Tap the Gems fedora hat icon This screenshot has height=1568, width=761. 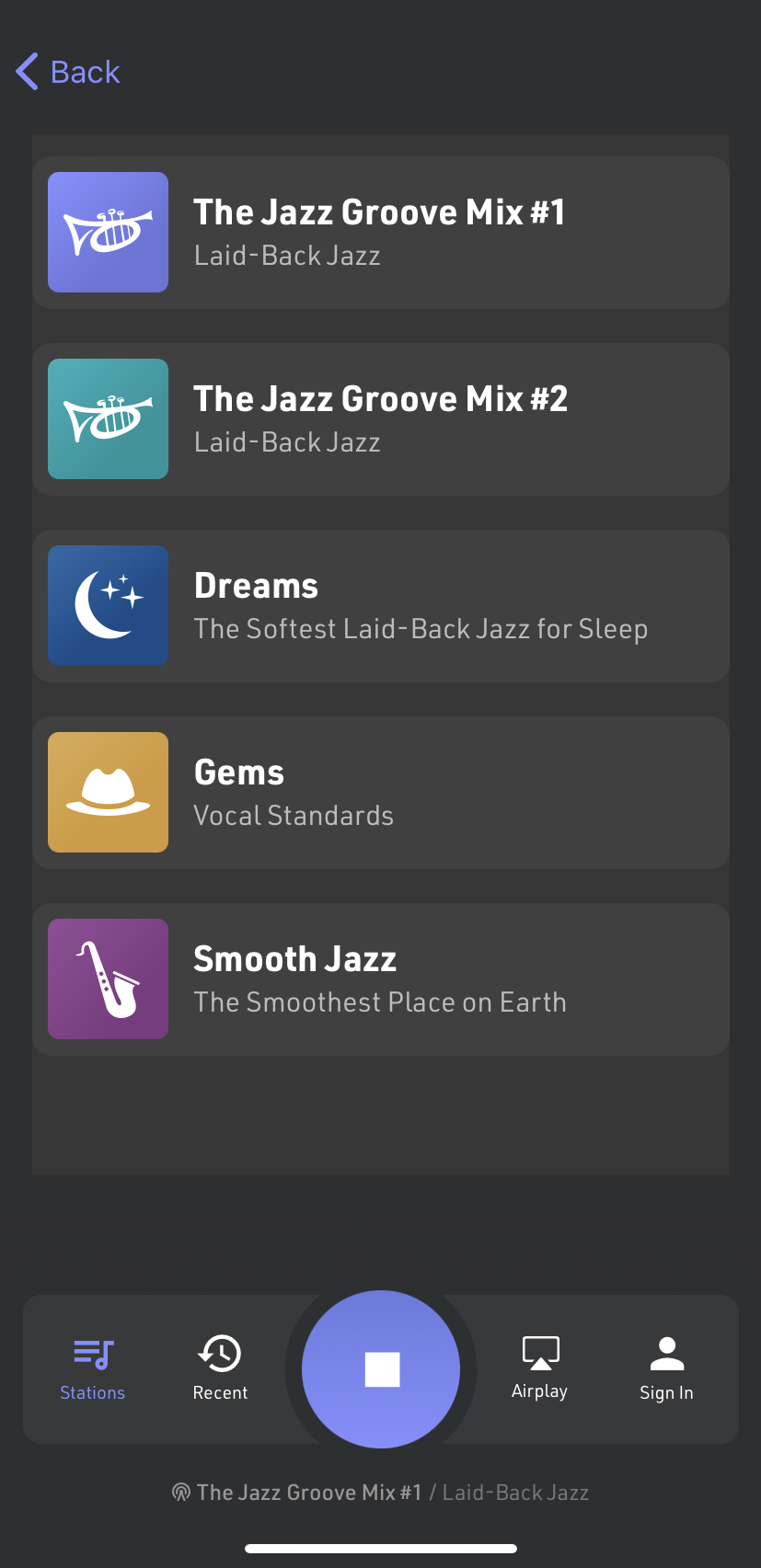(x=108, y=792)
